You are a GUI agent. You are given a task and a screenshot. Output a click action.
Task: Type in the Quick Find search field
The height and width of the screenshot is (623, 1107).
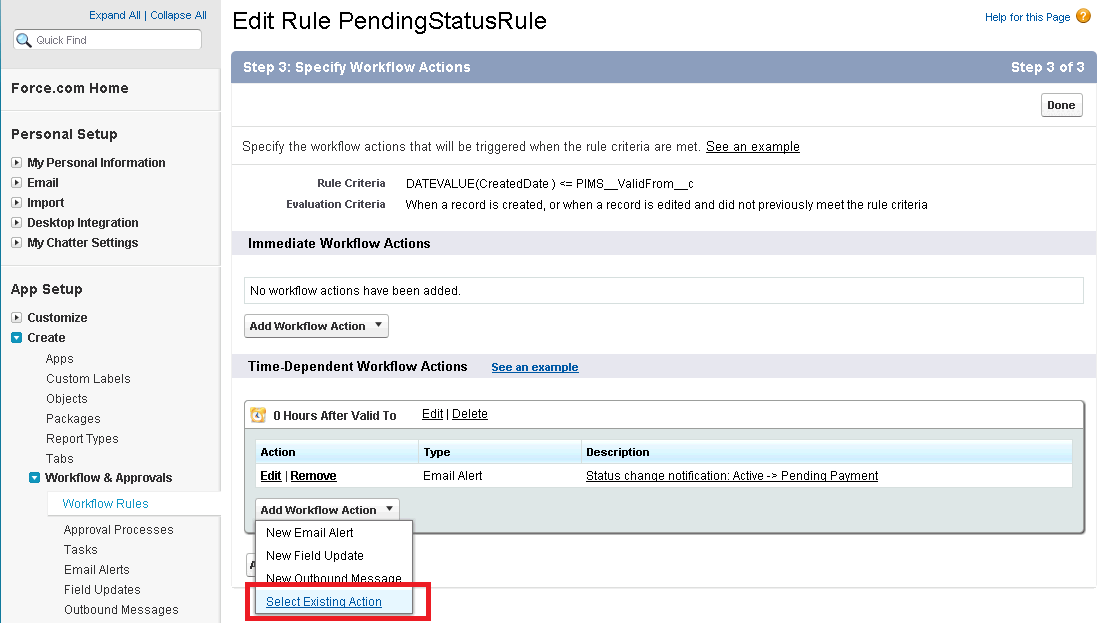(115, 40)
